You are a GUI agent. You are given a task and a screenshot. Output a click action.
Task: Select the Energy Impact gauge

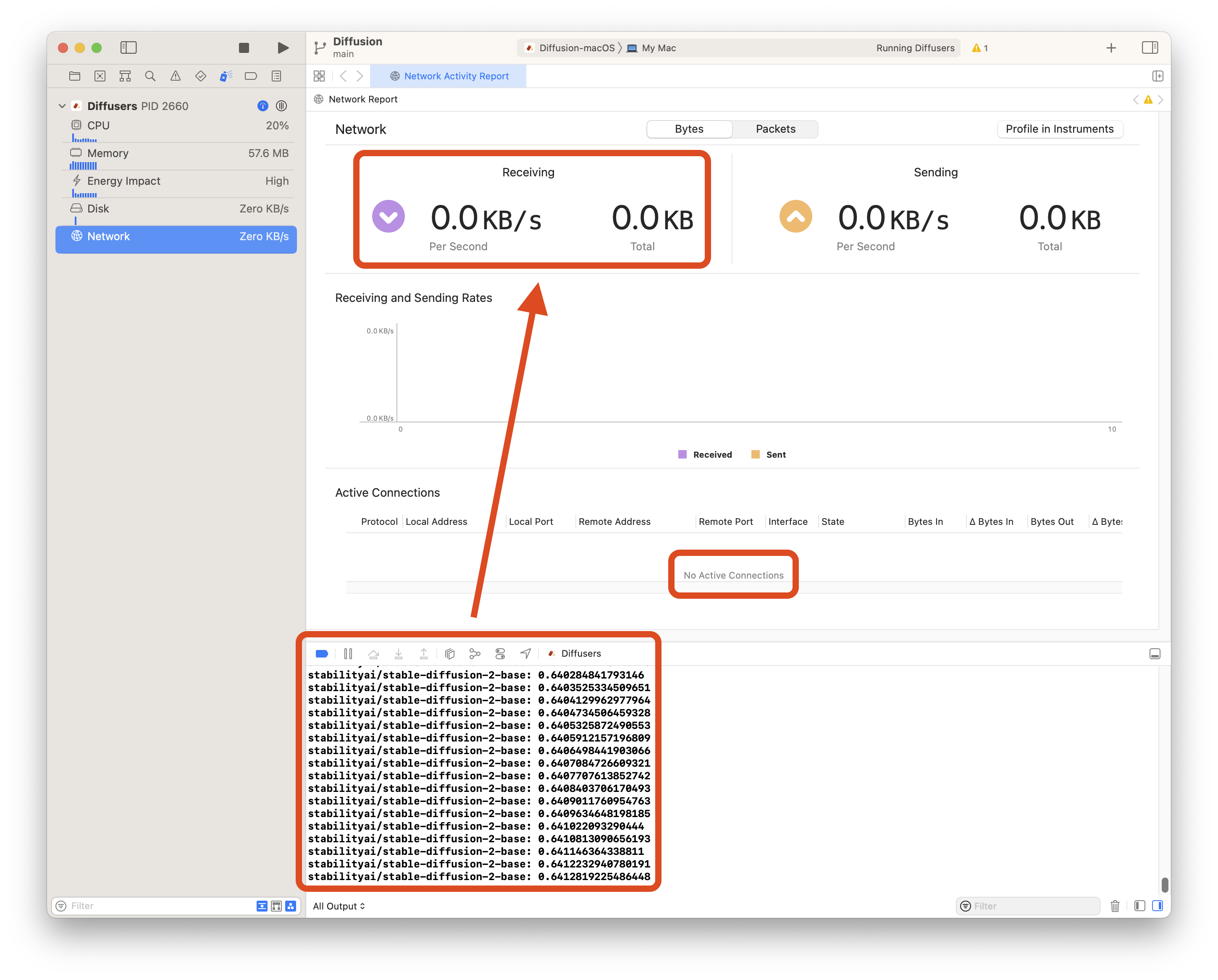point(176,184)
